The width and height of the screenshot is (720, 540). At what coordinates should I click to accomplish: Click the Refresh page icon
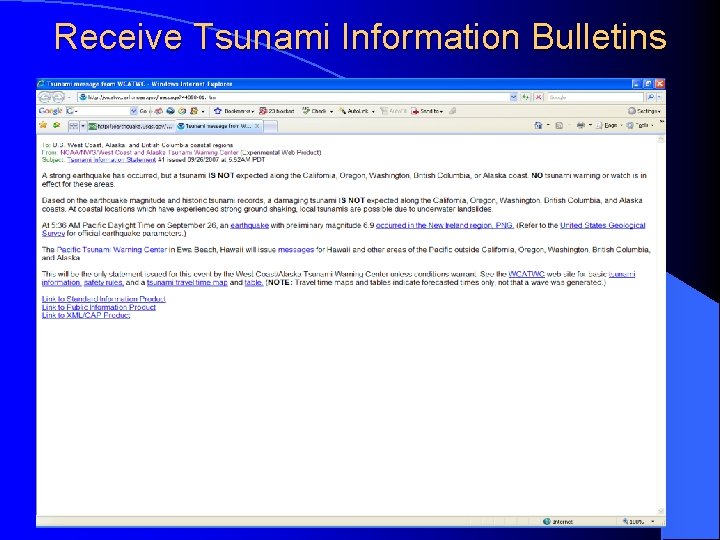[525, 97]
